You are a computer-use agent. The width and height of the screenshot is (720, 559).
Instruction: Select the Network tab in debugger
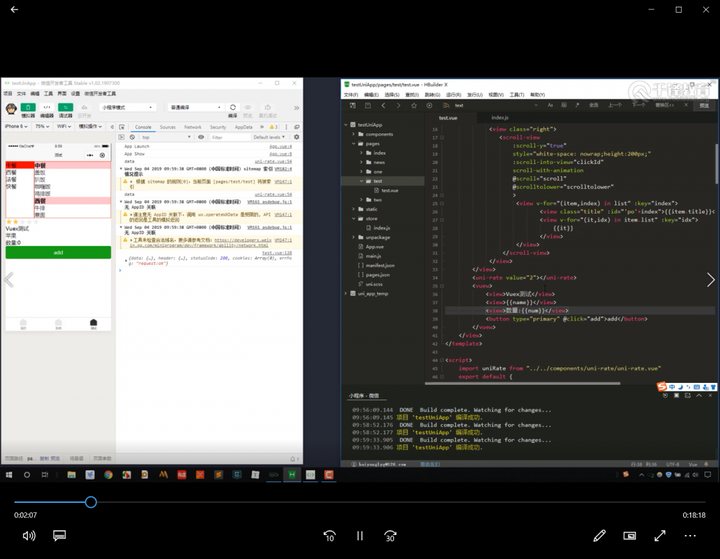tap(192, 127)
